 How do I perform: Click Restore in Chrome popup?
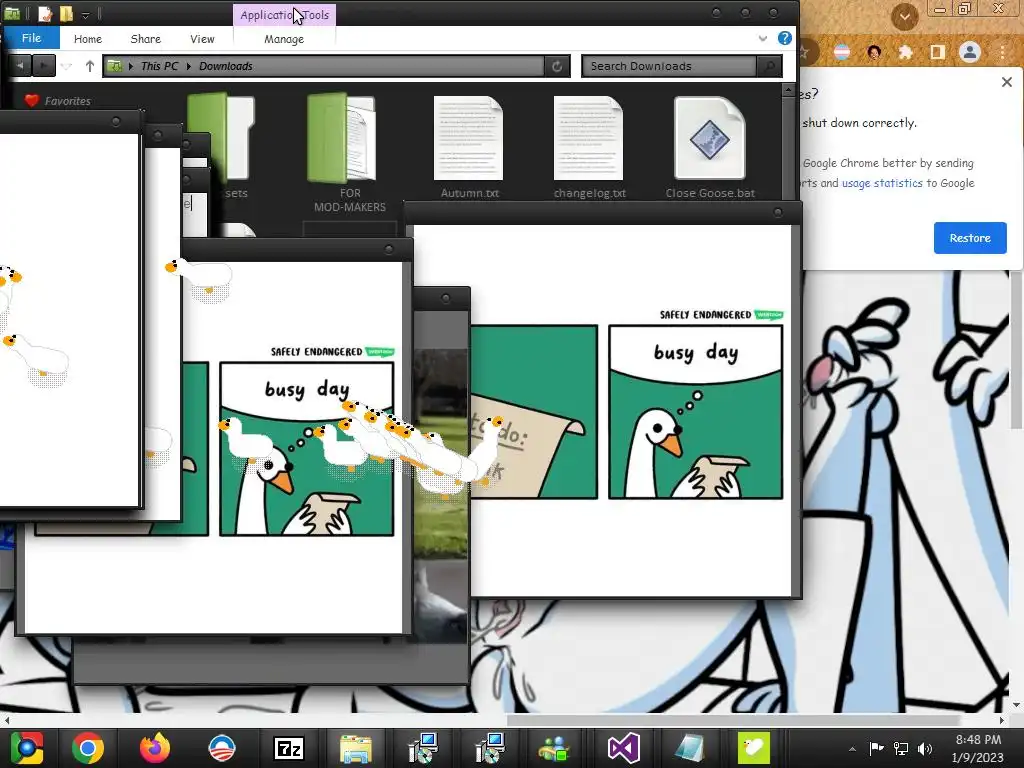click(970, 238)
